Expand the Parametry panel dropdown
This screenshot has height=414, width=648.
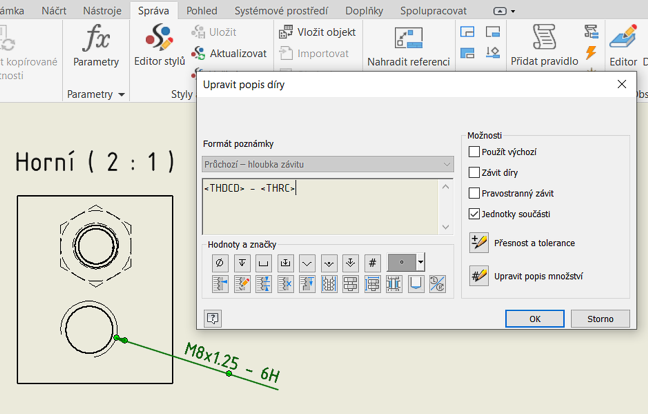pyautogui.click(x=121, y=95)
